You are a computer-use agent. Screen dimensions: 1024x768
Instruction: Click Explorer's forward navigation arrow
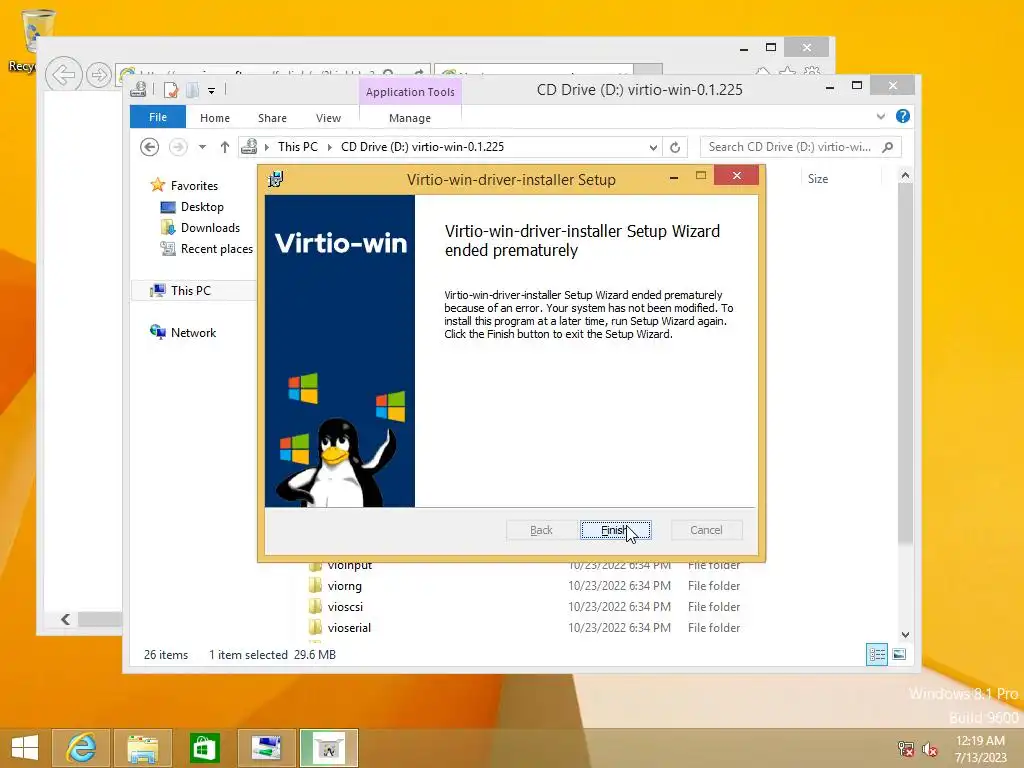click(178, 147)
